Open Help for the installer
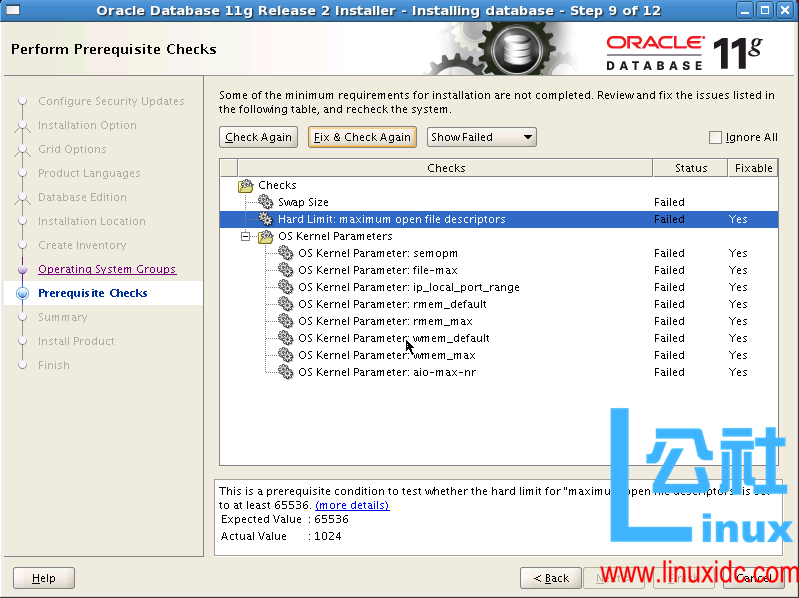 (44, 578)
